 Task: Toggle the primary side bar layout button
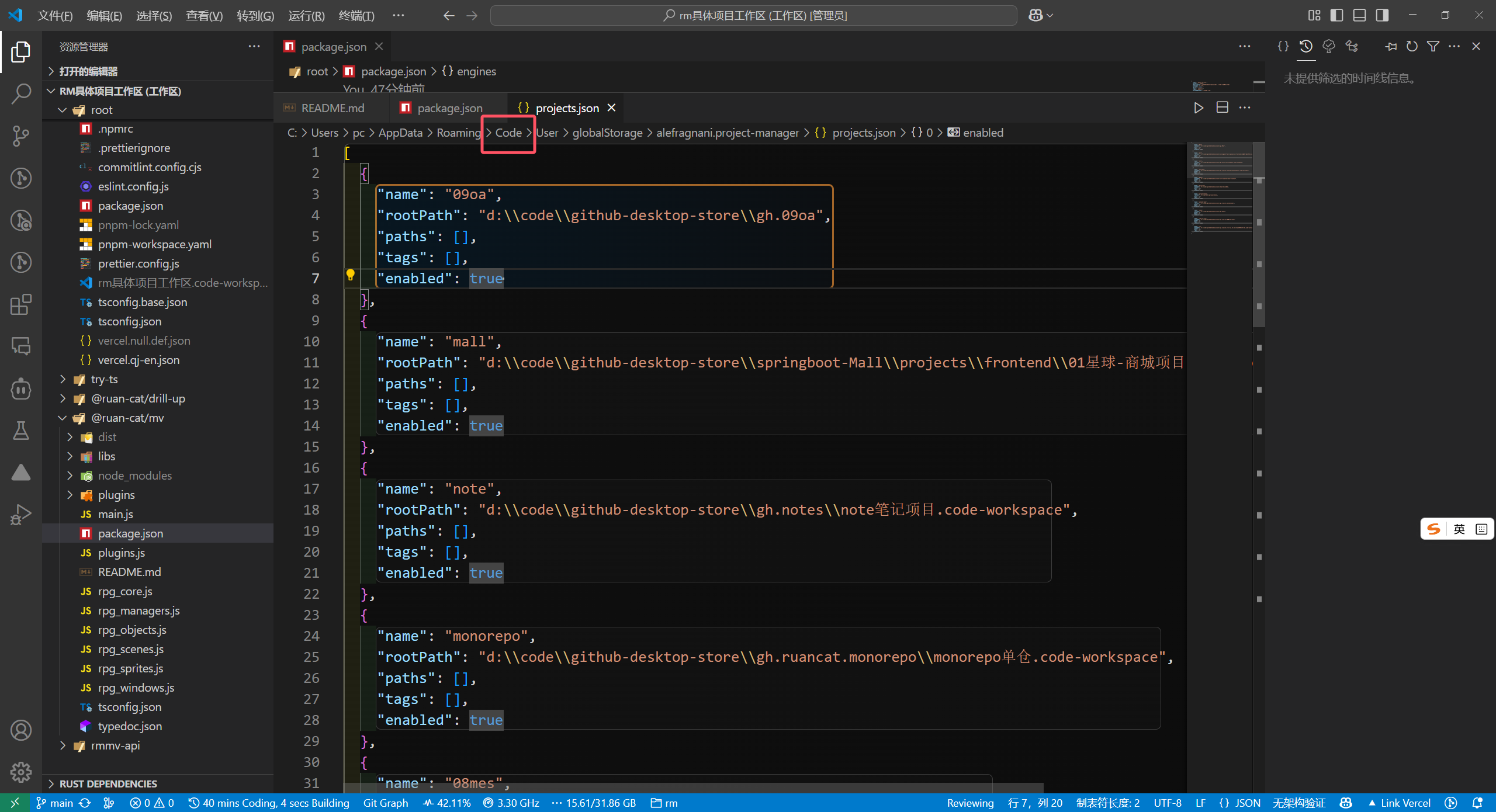tap(1337, 15)
